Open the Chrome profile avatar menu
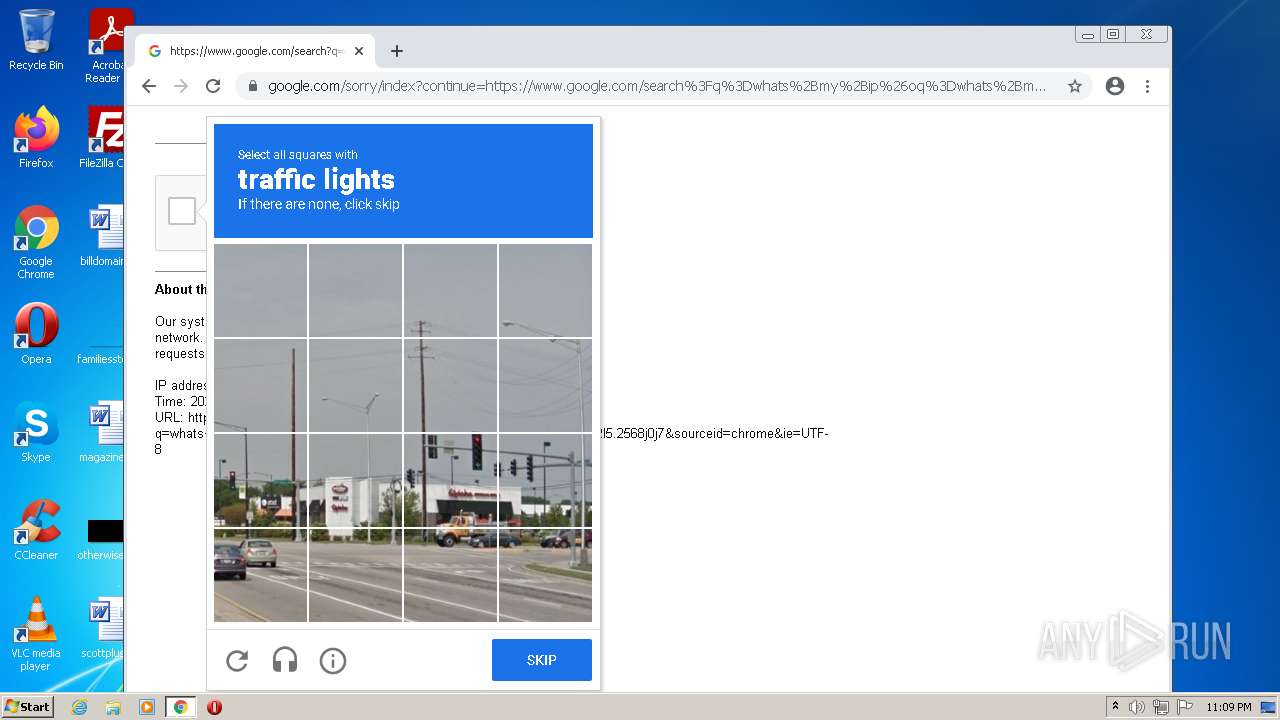1280x720 pixels. 1115,86
